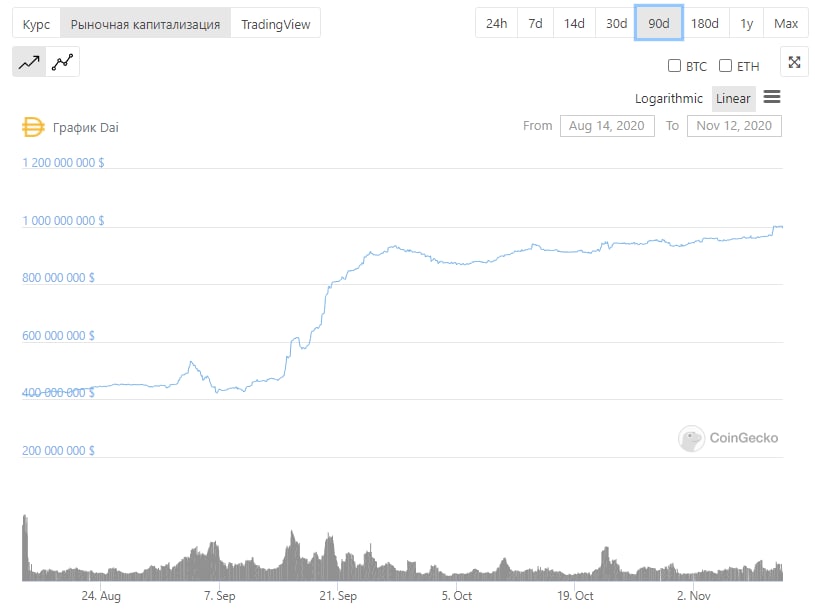Select the Рыночная капитализация tab
815x610 pixels.
146,24
